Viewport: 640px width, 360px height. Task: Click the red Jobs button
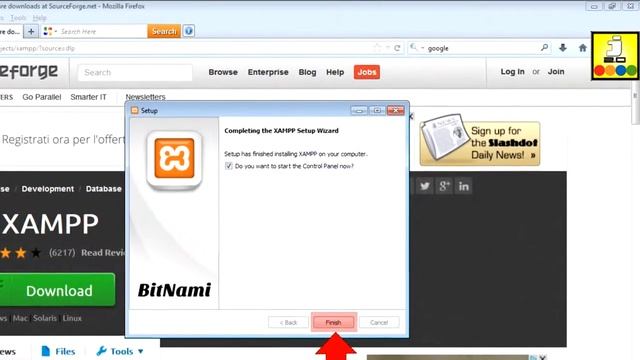pos(367,72)
